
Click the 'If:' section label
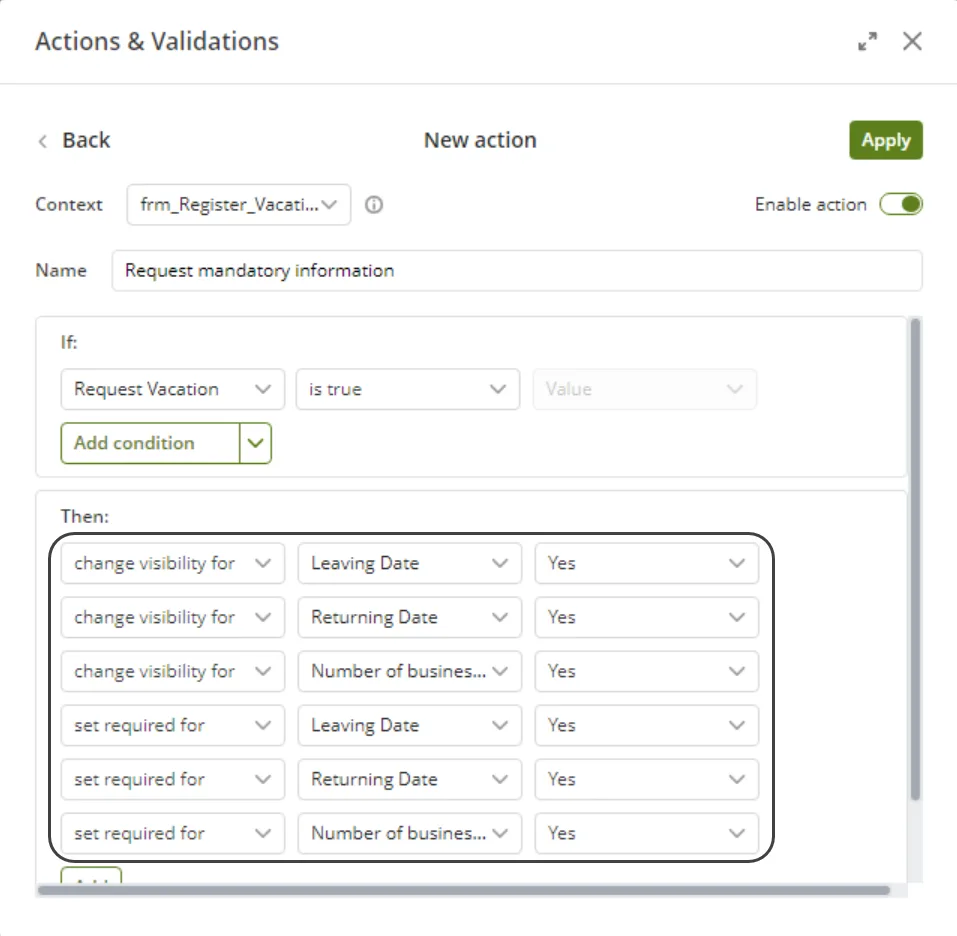(x=69, y=342)
